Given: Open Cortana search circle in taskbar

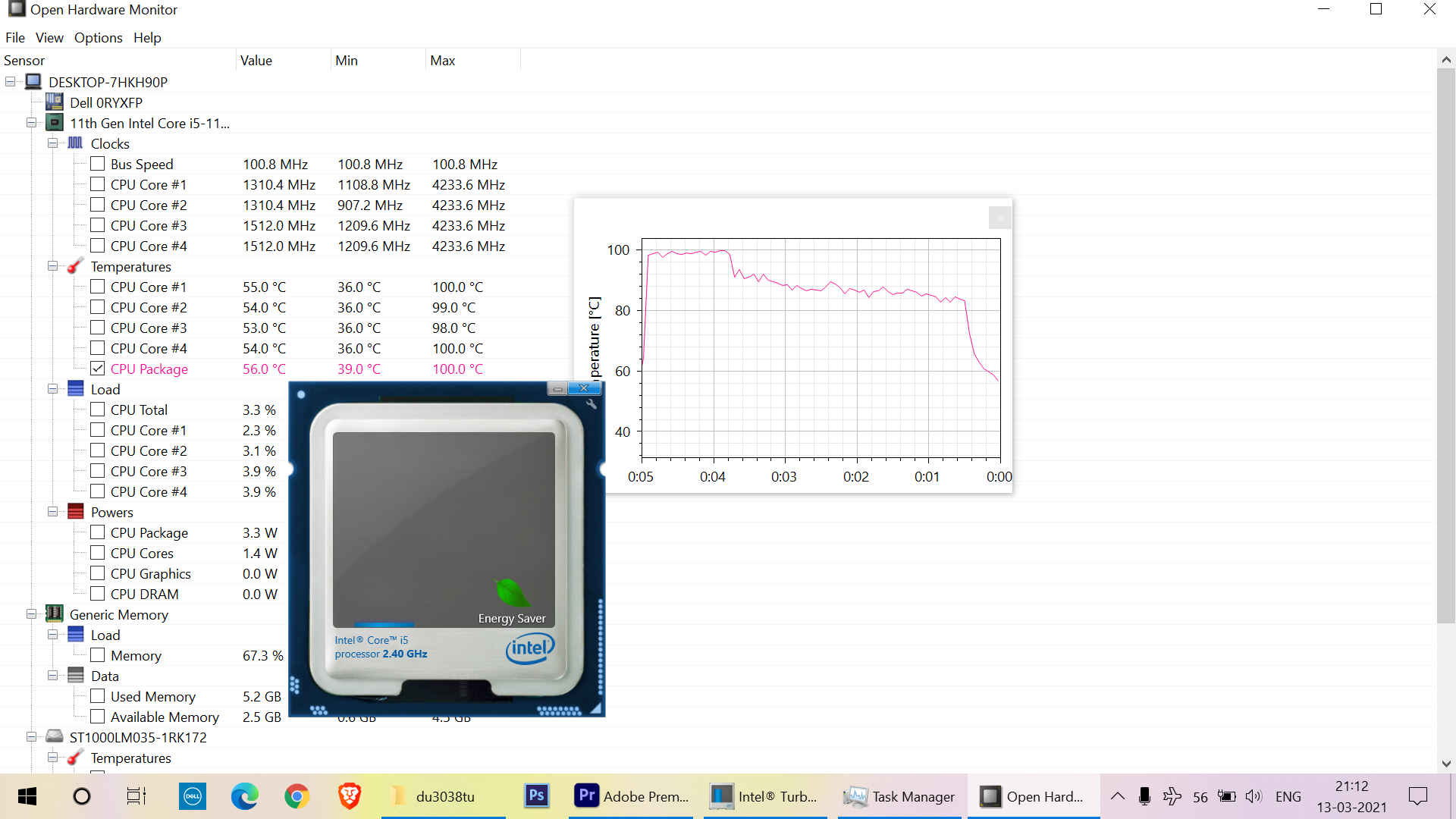Looking at the screenshot, I should (x=82, y=796).
